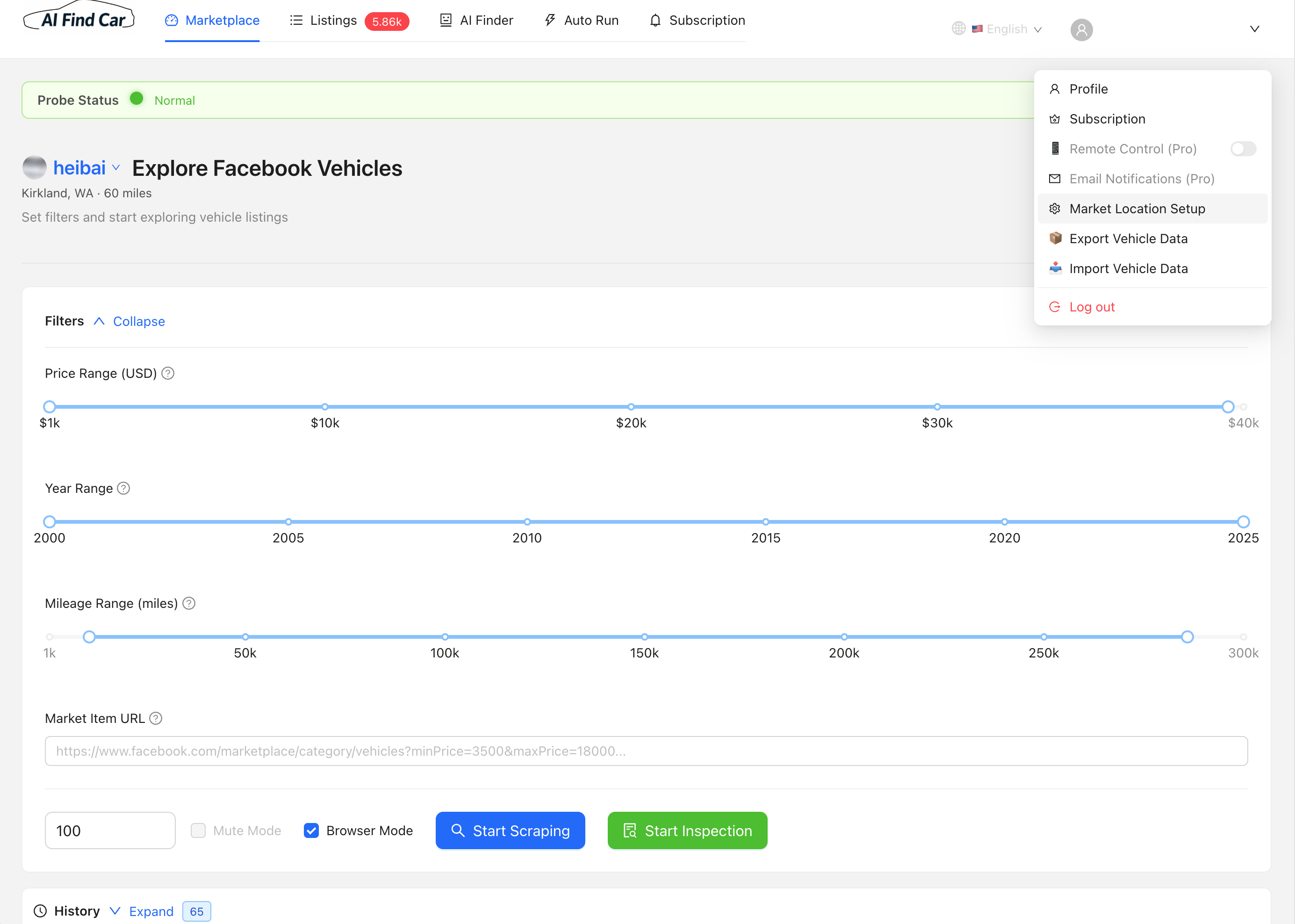Click the price range maximum slider handle

tap(1228, 407)
